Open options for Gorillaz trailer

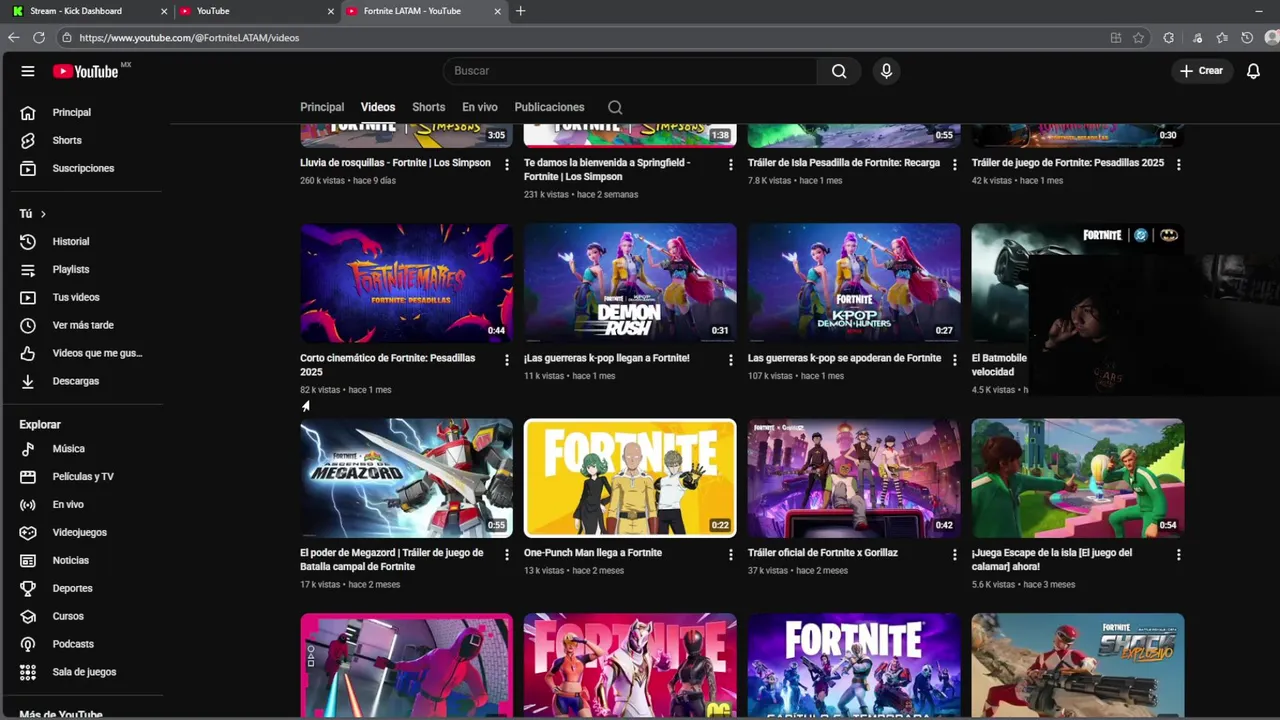pos(955,555)
